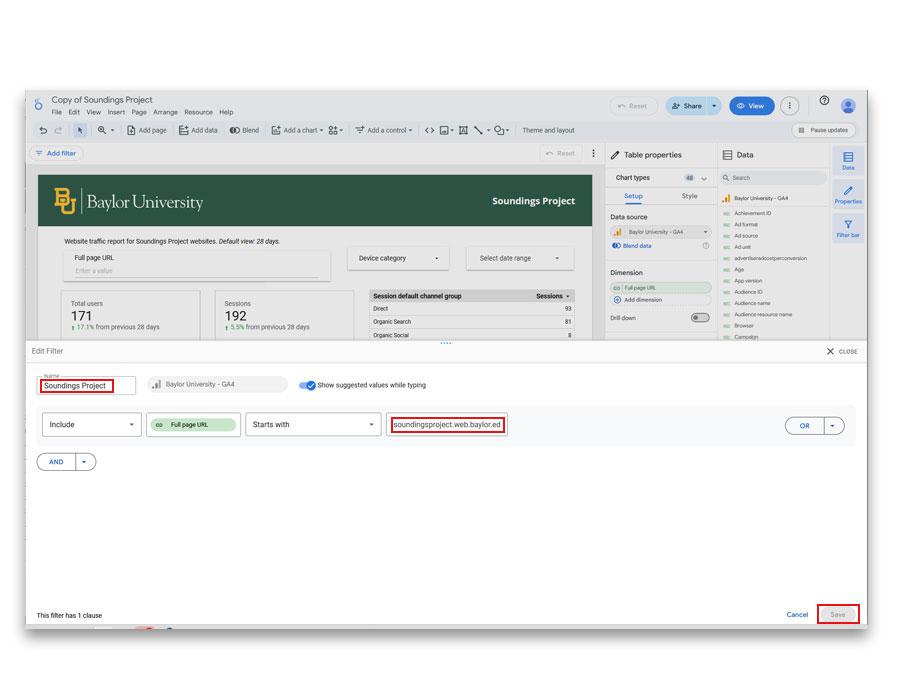900x684 pixels.
Task: Activate the selection pointer tool
Action: (80, 130)
